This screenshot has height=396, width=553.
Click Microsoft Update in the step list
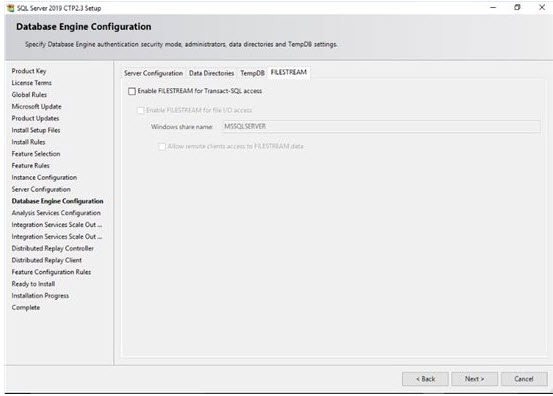pyautogui.click(x=36, y=106)
